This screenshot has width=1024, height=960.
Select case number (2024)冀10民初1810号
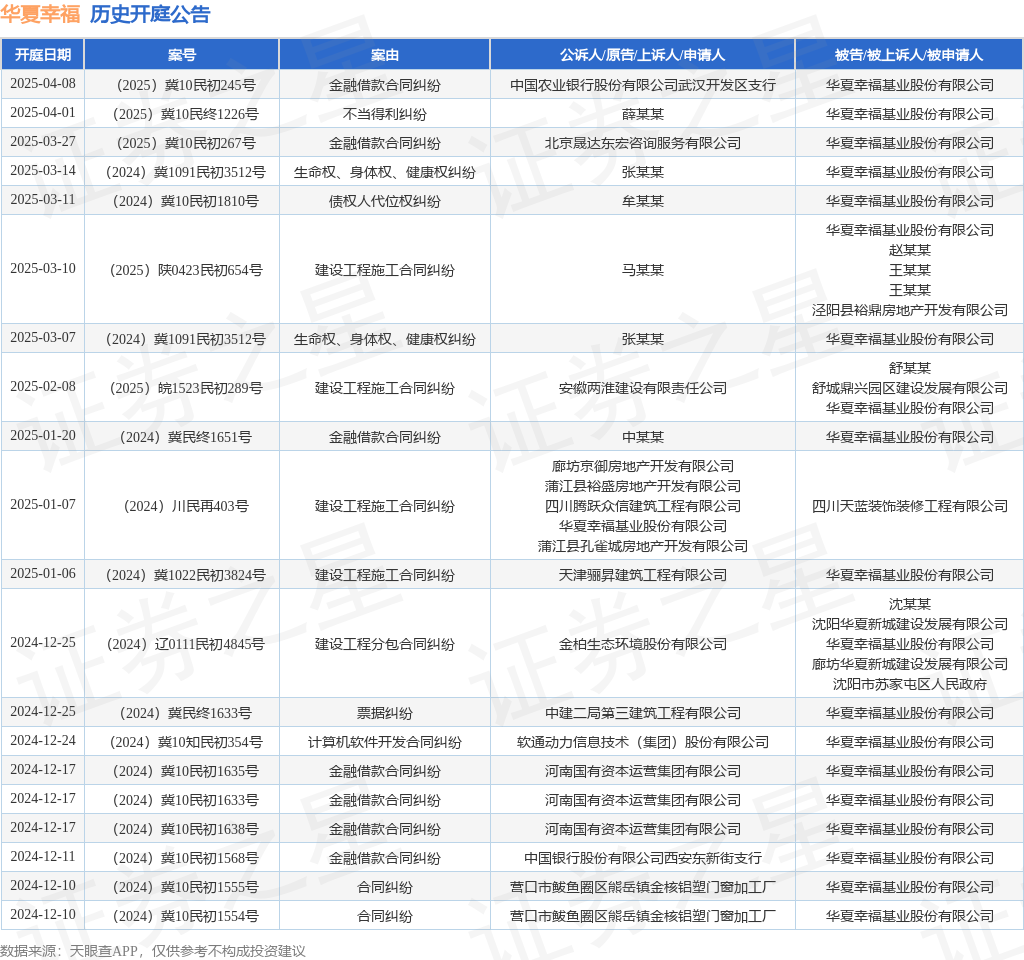pyautogui.click(x=182, y=201)
